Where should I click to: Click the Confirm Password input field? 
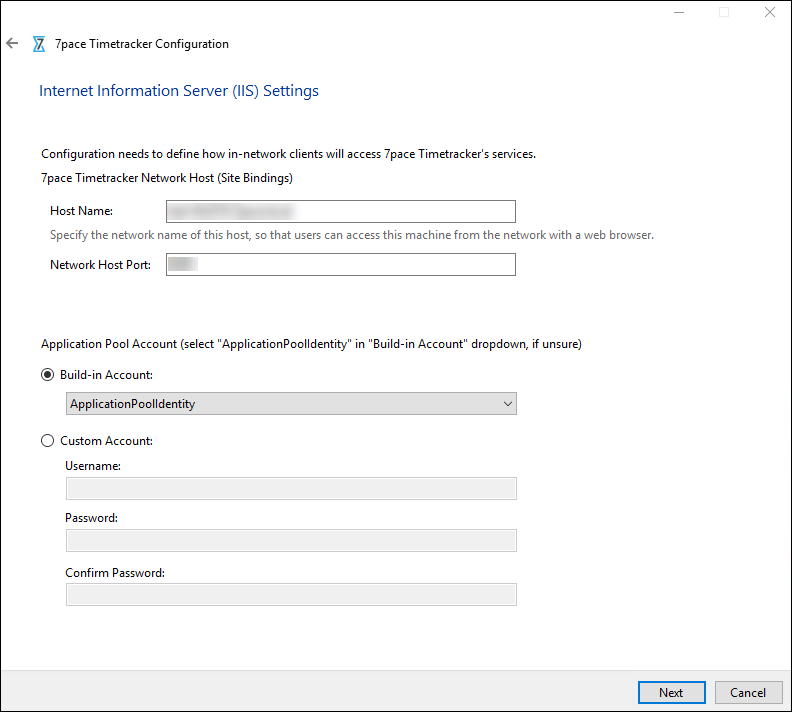pyautogui.click(x=291, y=595)
